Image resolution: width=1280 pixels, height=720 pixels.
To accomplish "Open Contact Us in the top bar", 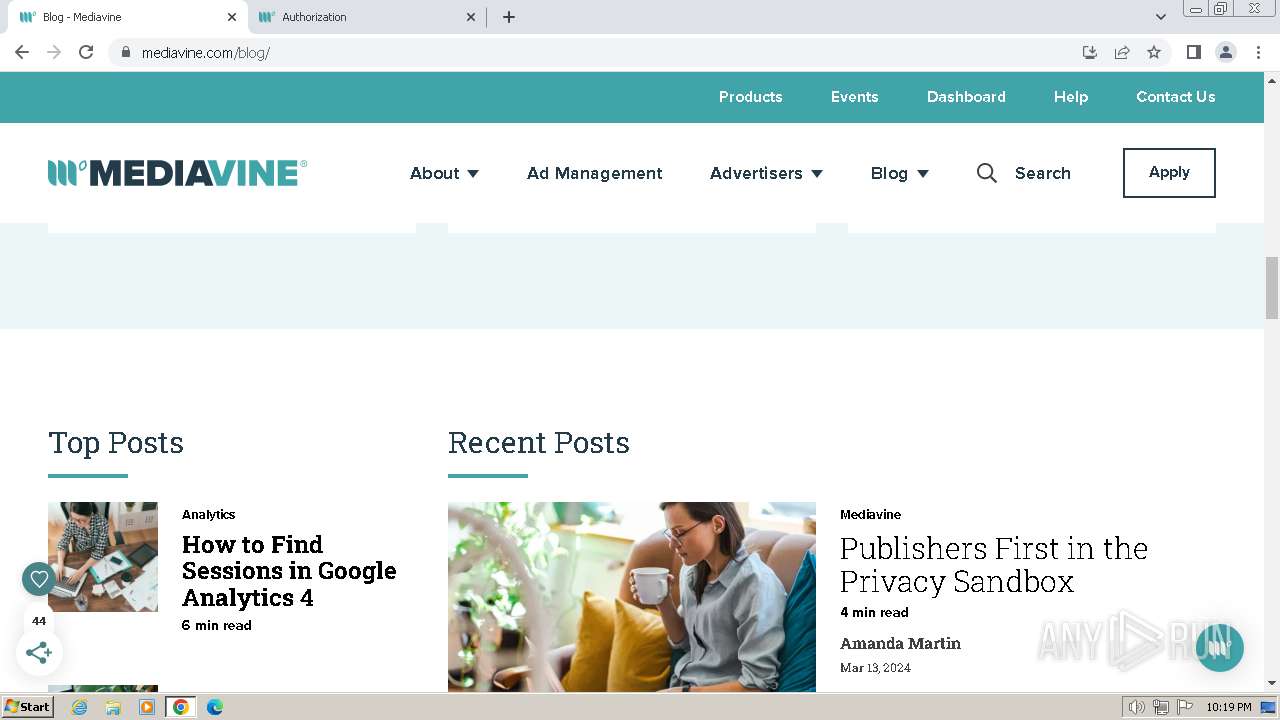I will 1175,97.
